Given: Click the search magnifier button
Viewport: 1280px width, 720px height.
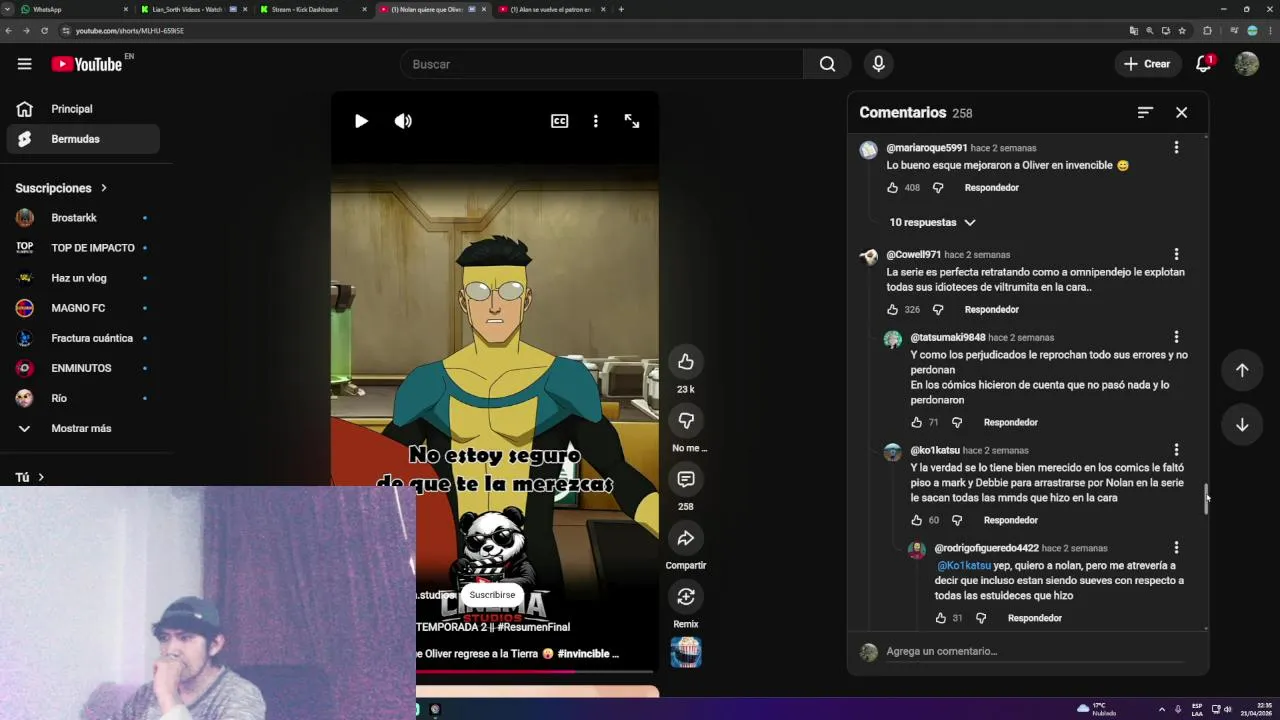Looking at the screenshot, I should tap(827, 64).
